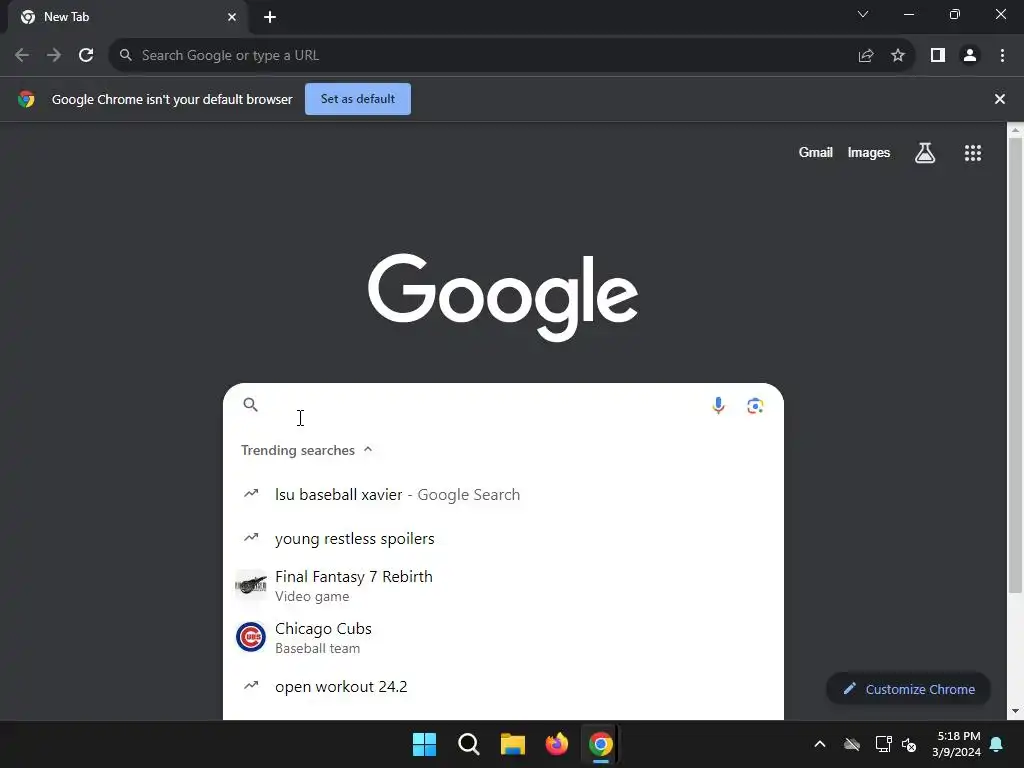
Task: Click the magnifier icon in Google search box
Action: click(250, 405)
